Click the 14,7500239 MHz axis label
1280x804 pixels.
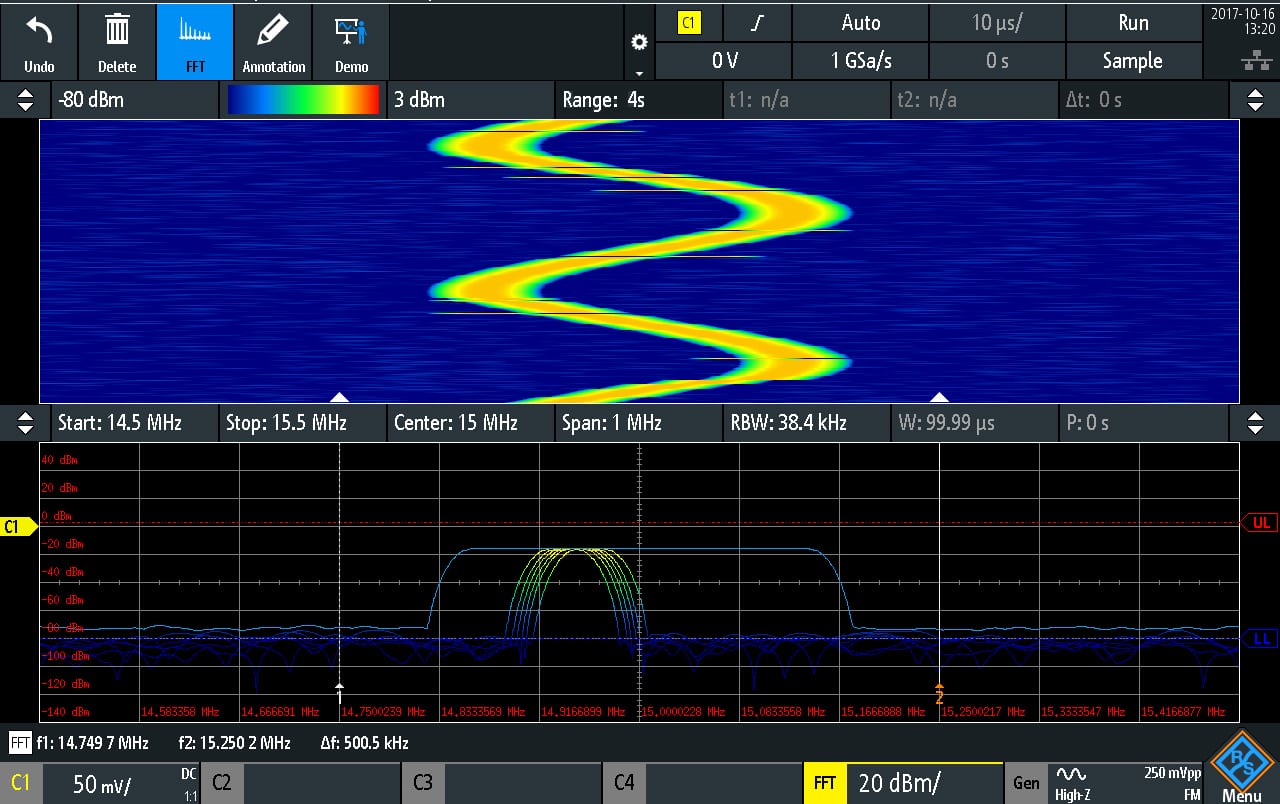[x=383, y=712]
